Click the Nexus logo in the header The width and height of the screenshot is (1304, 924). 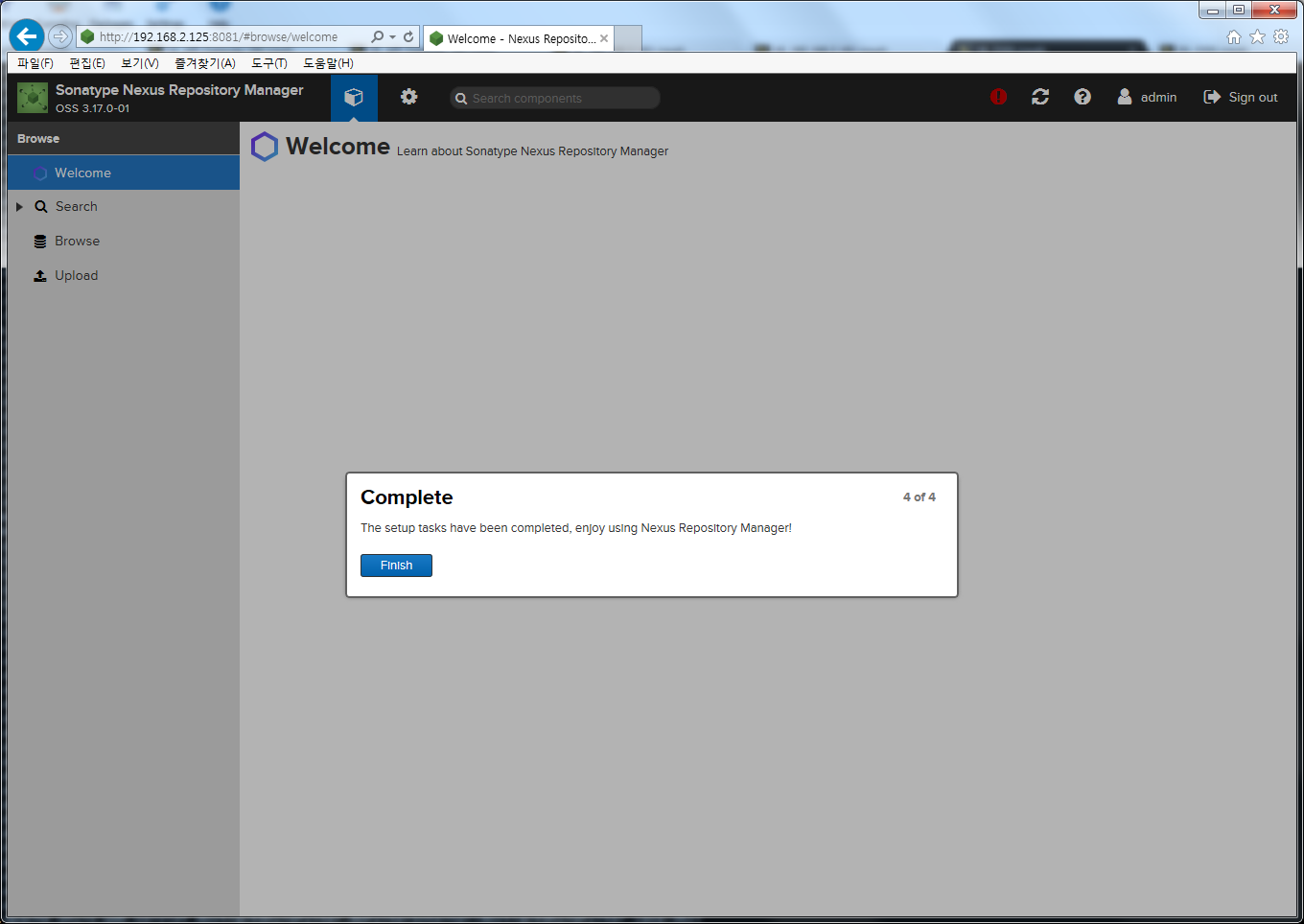33,98
